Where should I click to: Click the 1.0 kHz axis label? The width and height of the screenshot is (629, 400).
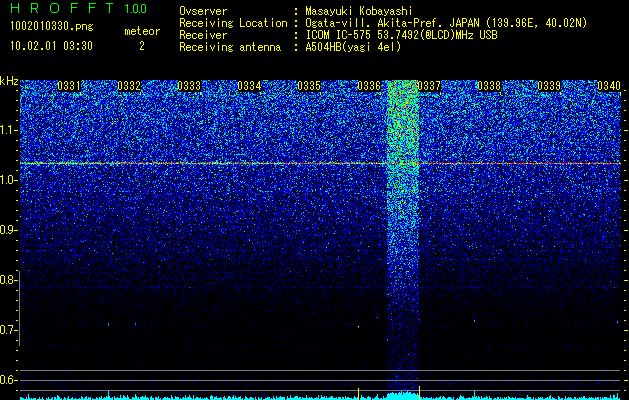tap(8, 181)
